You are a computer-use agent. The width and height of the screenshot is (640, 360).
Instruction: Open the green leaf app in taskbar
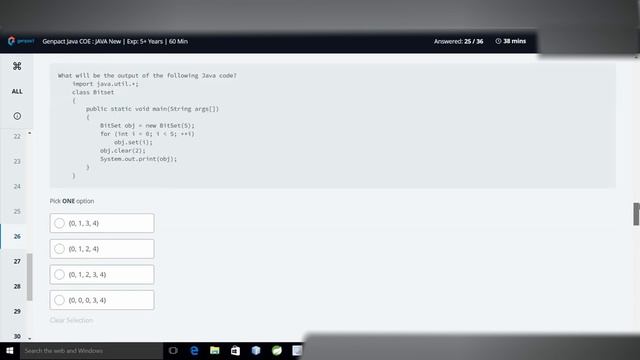pyautogui.click(x=277, y=351)
